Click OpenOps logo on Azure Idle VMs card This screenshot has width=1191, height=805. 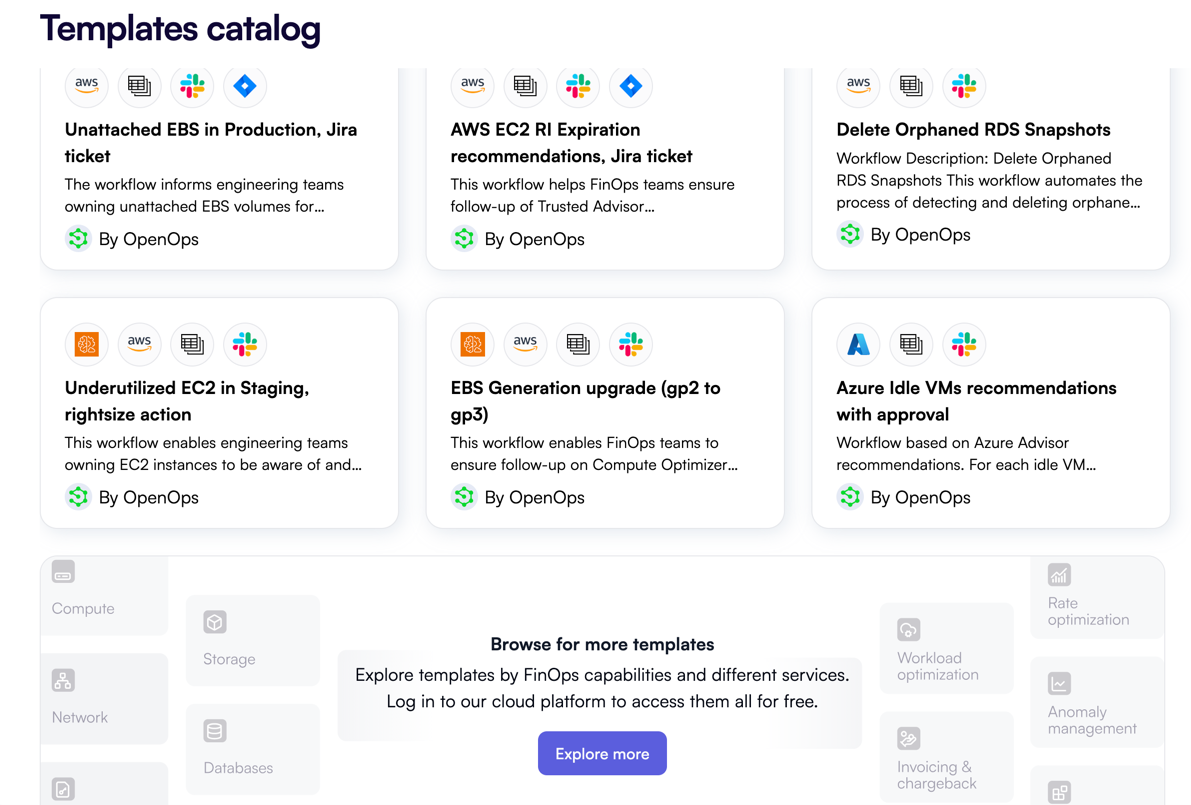(850, 497)
